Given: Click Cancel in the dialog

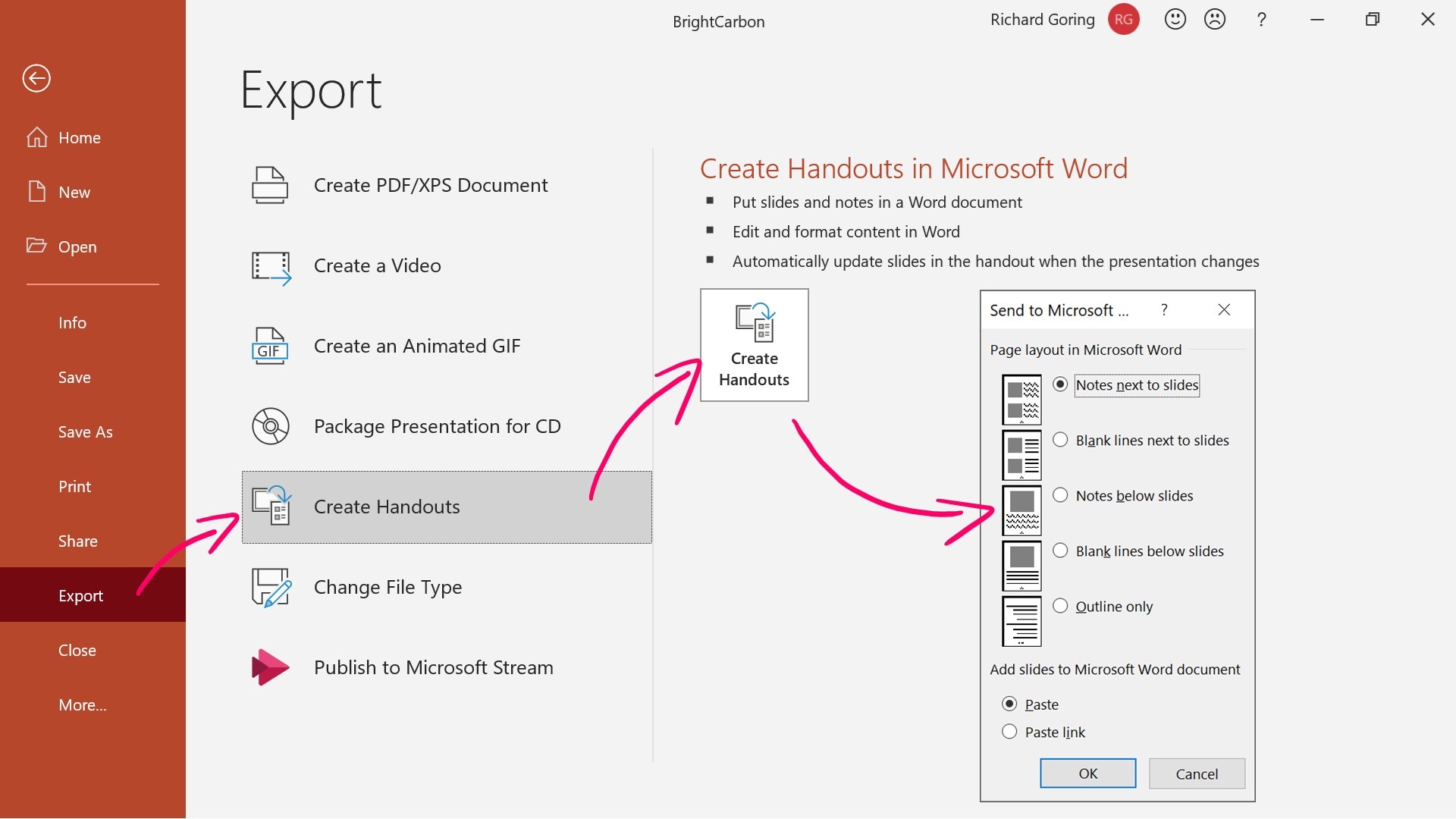Looking at the screenshot, I should (1196, 773).
